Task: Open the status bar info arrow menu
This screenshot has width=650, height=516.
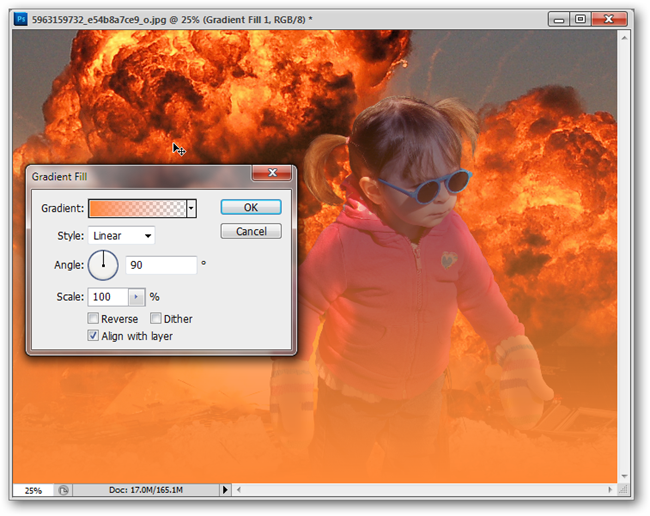Action: tap(225, 490)
